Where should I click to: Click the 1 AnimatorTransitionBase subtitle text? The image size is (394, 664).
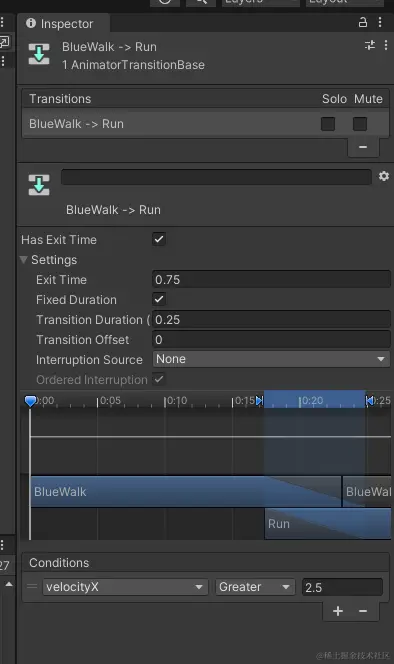(133, 65)
